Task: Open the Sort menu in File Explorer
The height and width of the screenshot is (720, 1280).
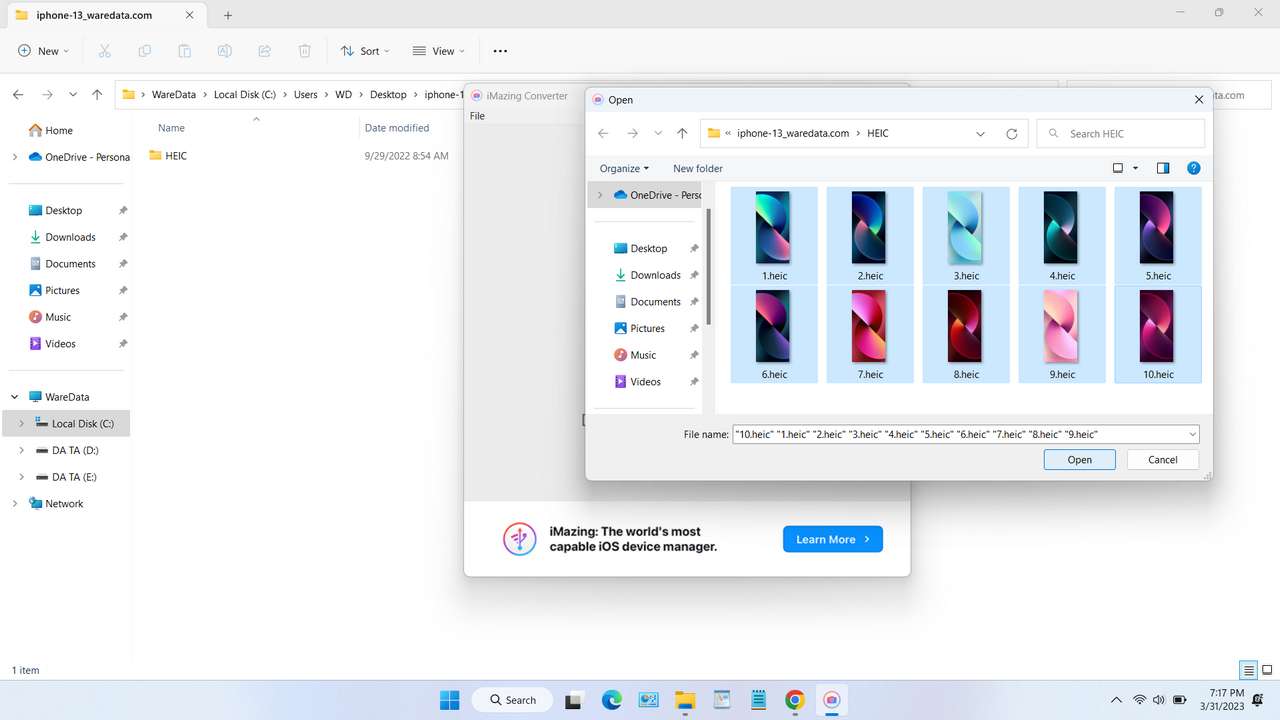Action: [365, 50]
